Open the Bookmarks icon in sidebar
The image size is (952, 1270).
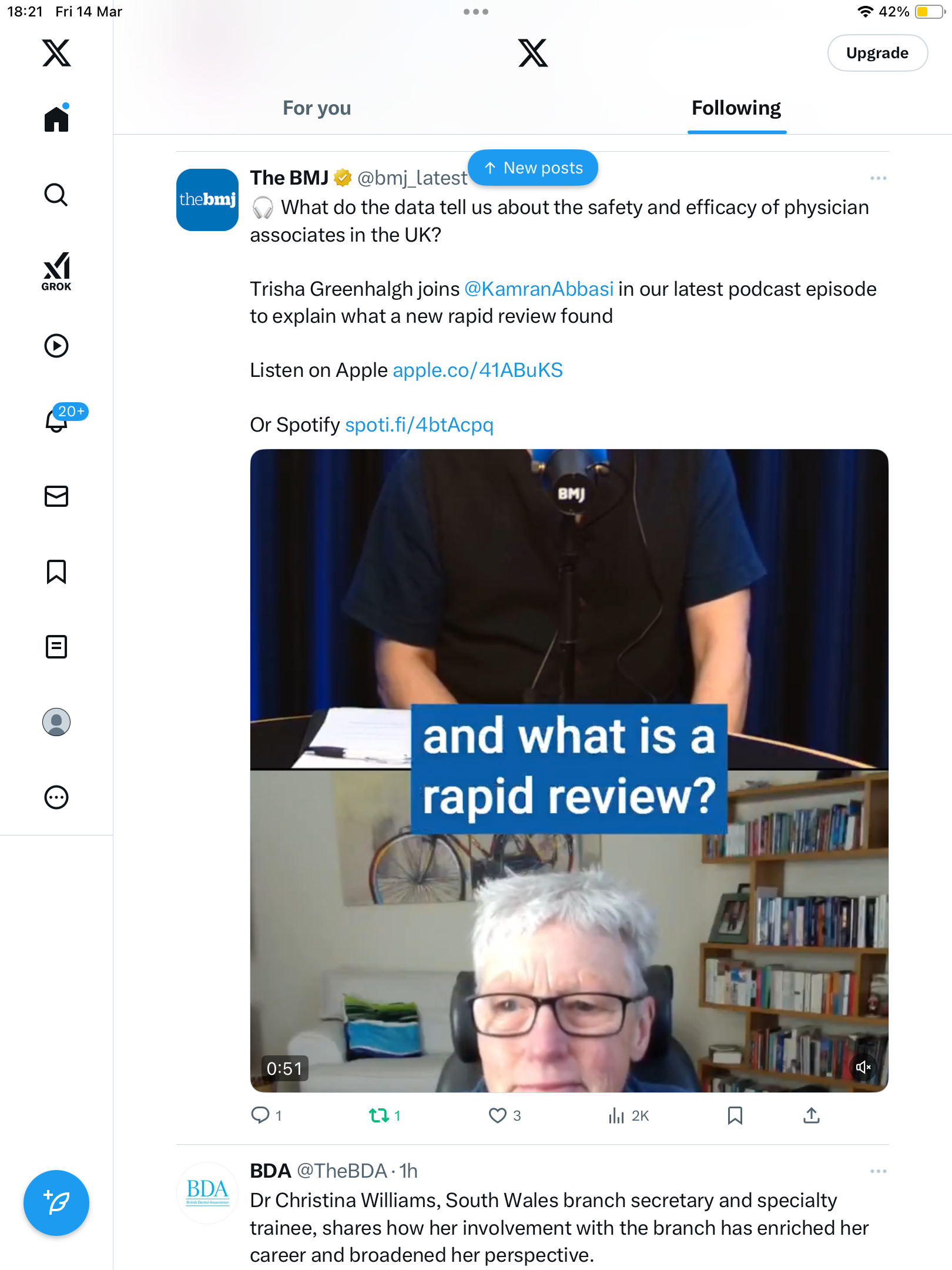pyautogui.click(x=56, y=571)
